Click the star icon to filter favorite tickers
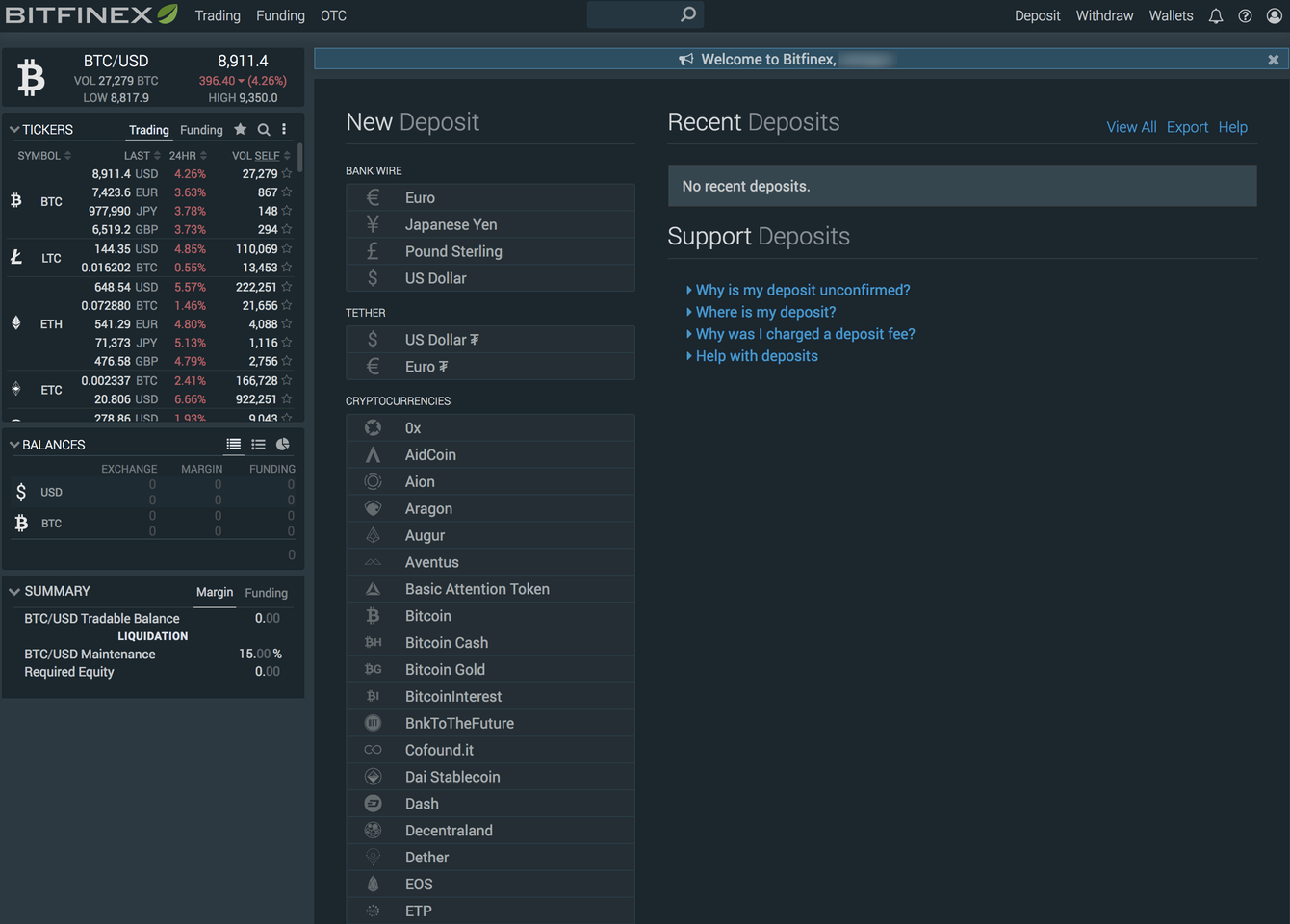 point(240,129)
